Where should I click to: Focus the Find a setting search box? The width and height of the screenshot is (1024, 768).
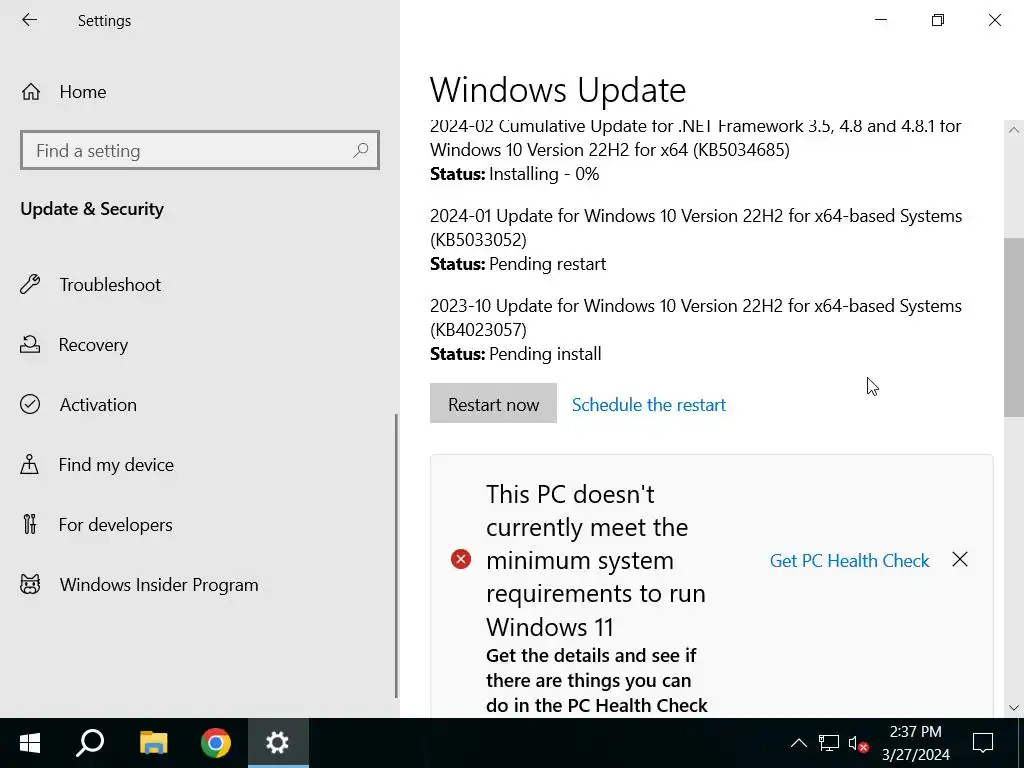(200, 151)
